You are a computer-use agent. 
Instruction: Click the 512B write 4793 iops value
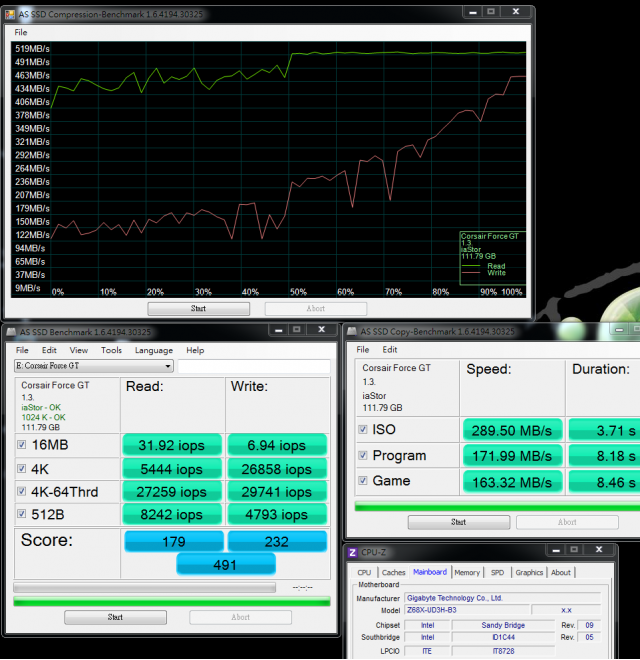click(x=277, y=514)
